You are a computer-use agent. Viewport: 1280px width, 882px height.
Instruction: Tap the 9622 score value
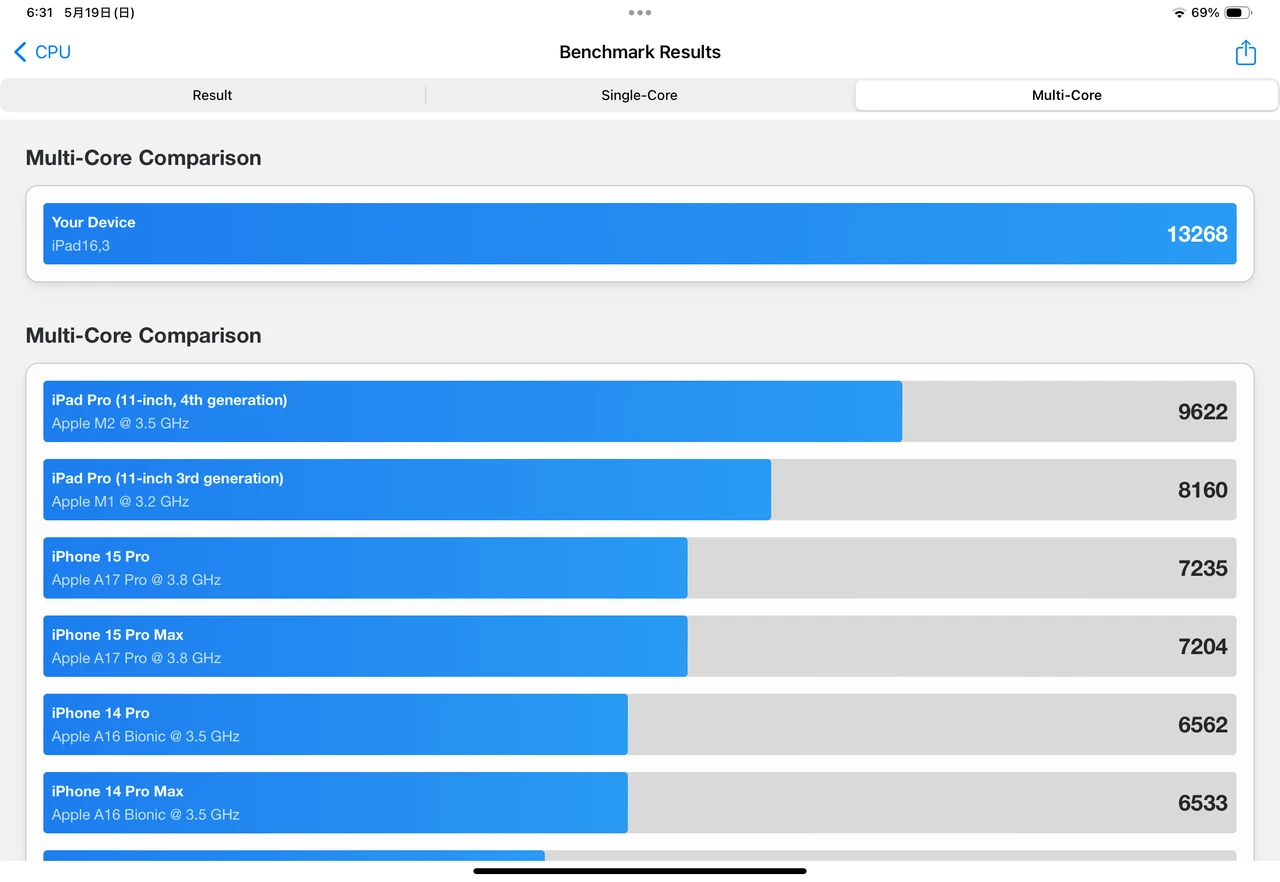tap(1203, 412)
